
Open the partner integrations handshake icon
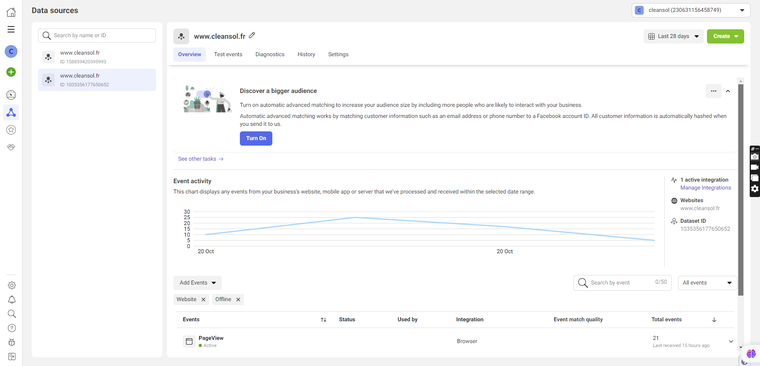click(11, 147)
